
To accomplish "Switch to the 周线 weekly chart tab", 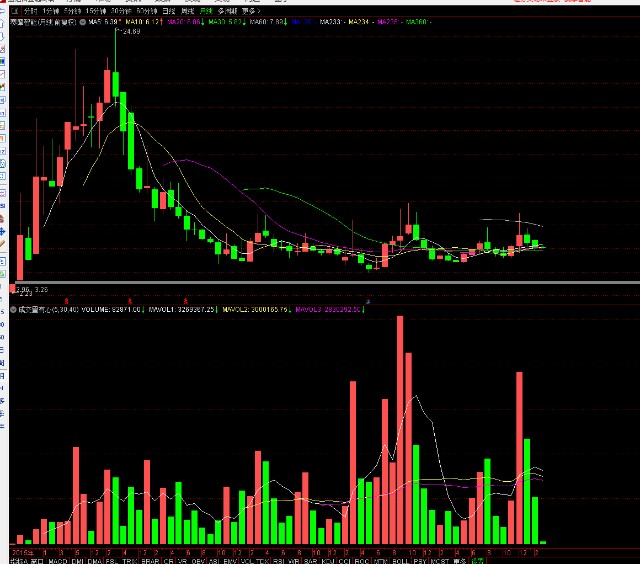I will pyautogui.click(x=187, y=11).
